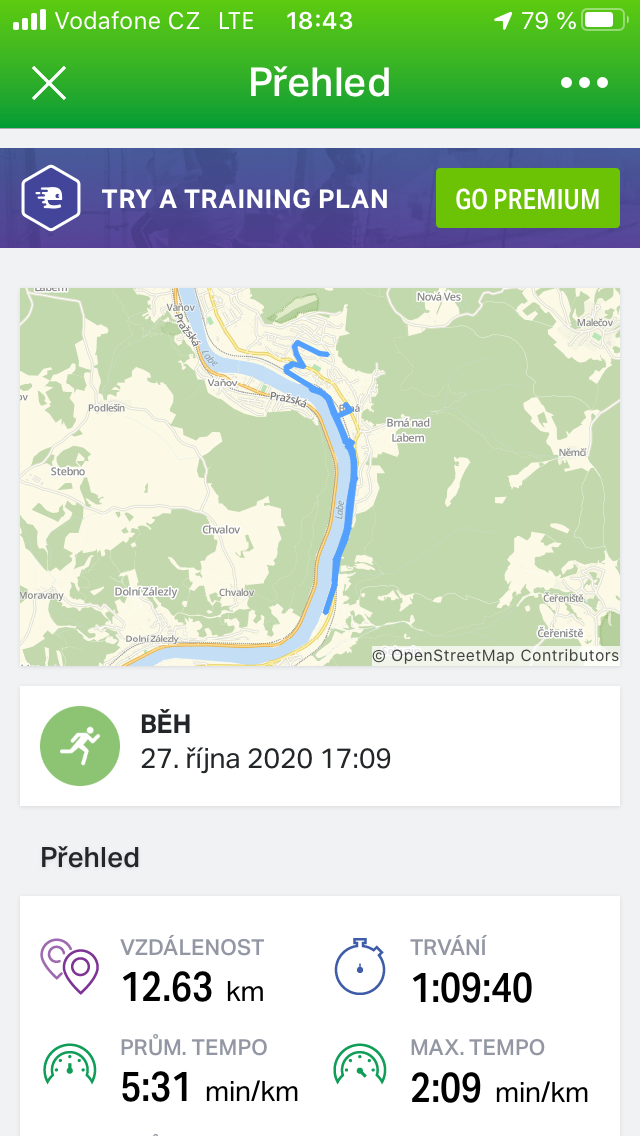Select the 1:09:40 duration value
Viewport: 640px width, 1136px height.
coord(471,988)
